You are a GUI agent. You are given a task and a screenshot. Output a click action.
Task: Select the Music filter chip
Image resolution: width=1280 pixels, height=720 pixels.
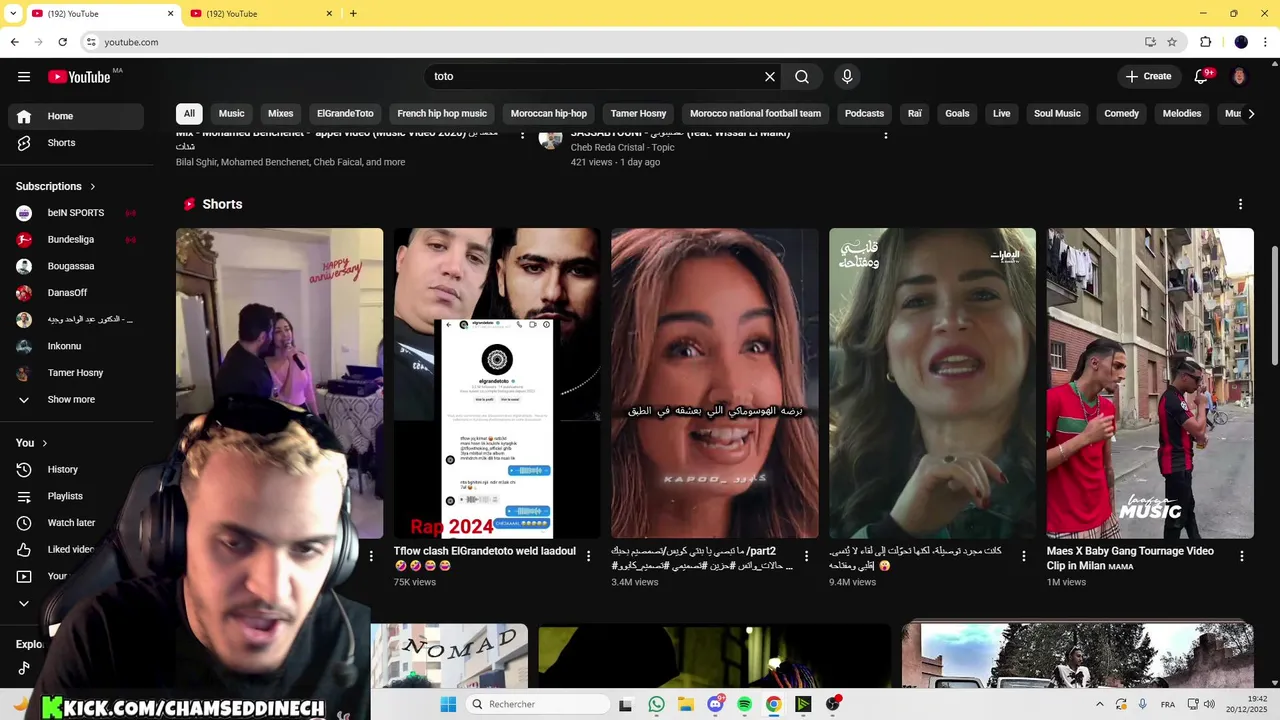[x=232, y=114]
